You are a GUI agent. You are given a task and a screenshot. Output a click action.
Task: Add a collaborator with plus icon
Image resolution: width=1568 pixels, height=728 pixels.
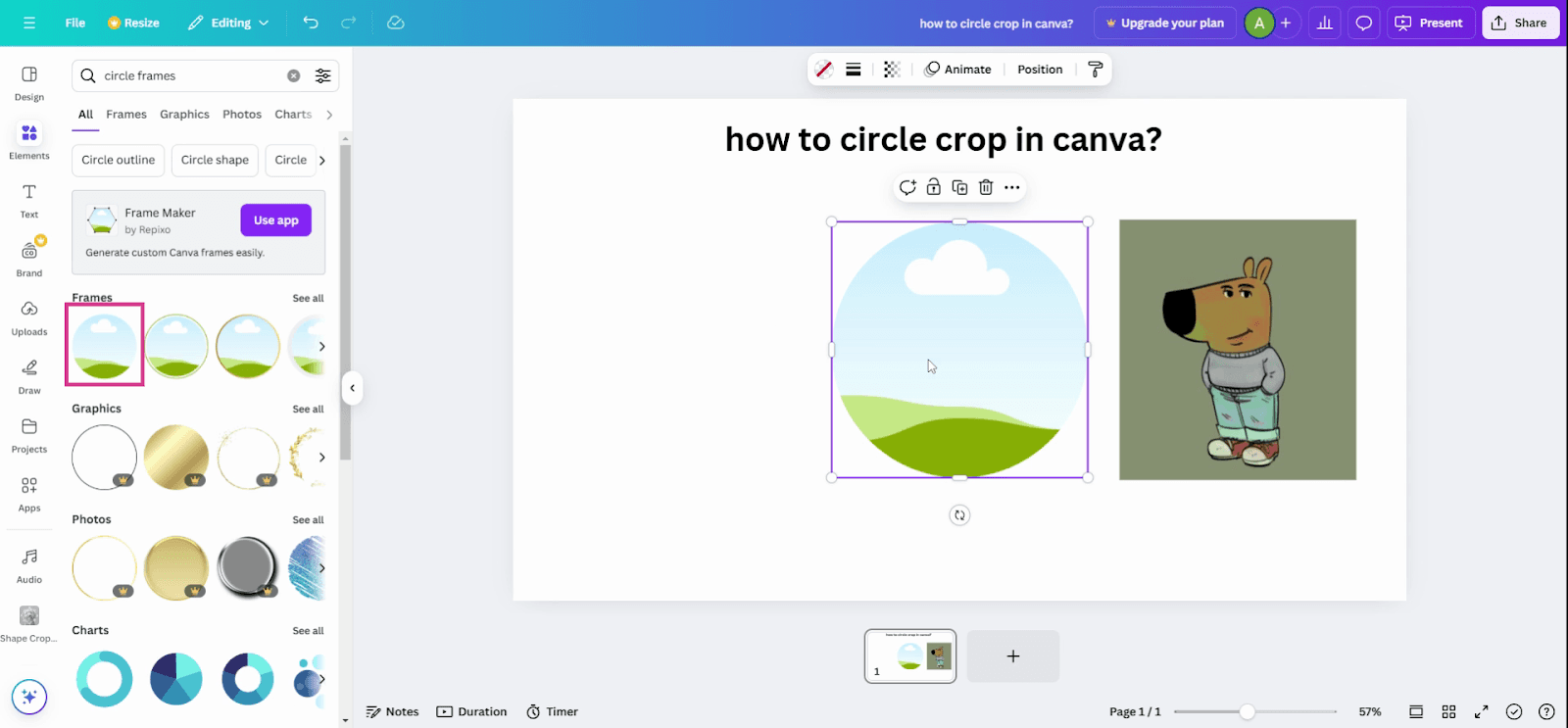1286,23
